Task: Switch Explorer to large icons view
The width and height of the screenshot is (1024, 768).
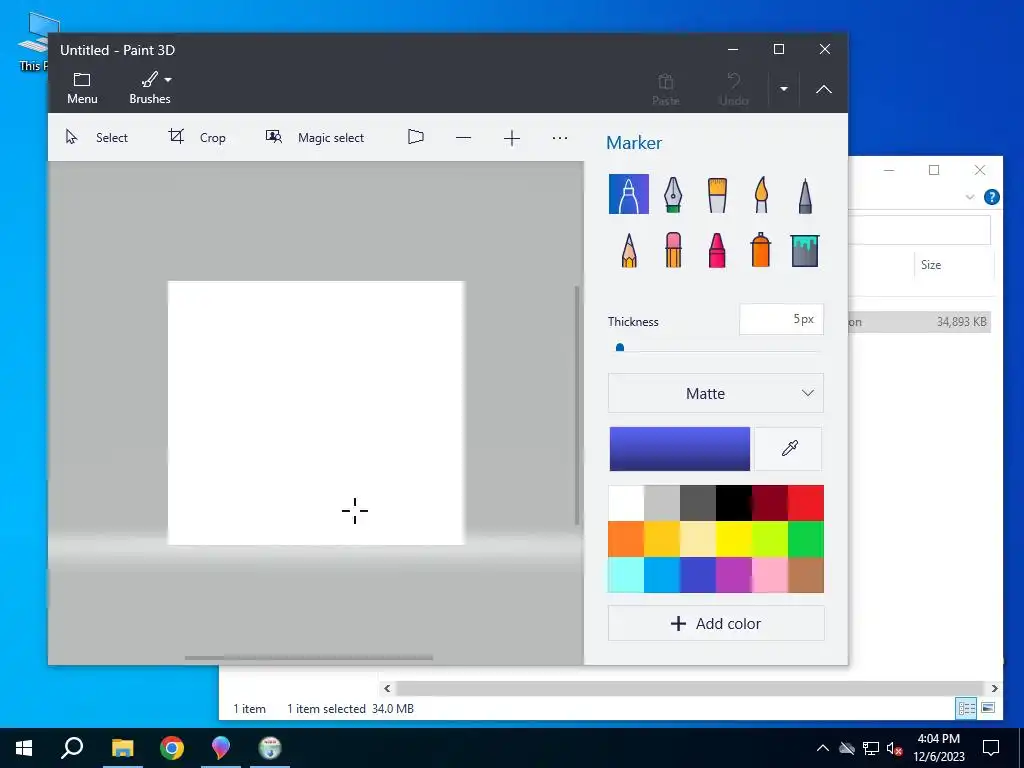Action: pyautogui.click(x=987, y=708)
